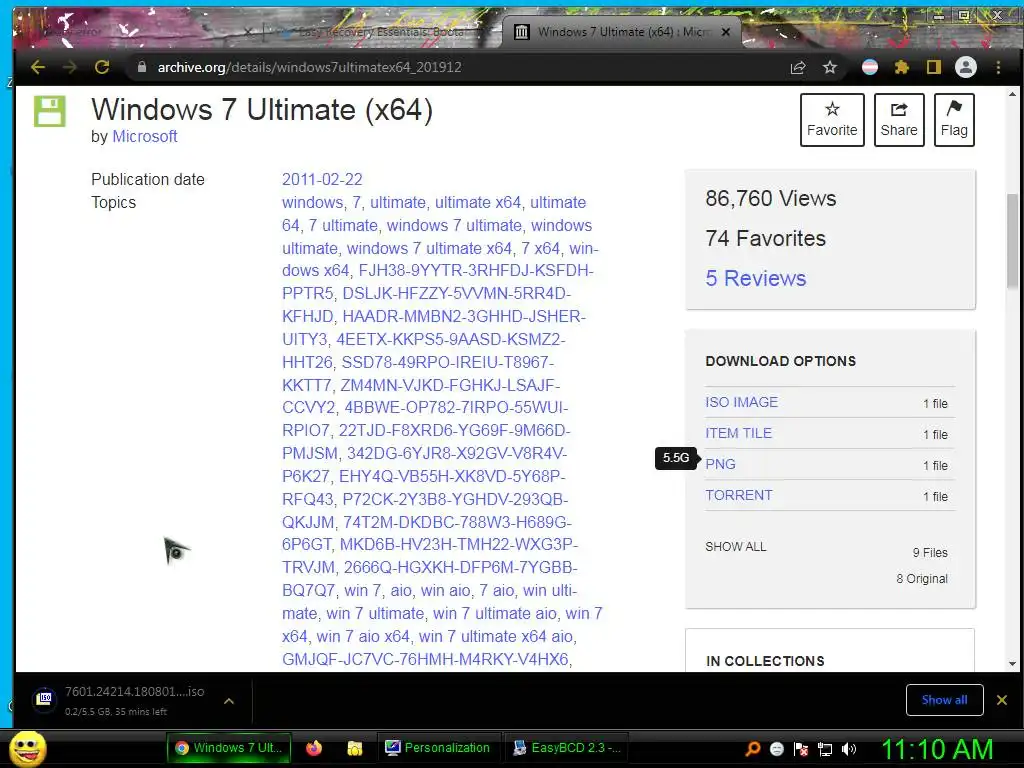Viewport: 1024px width, 768px height.
Task: Open the network tray icon
Action: coord(825,749)
